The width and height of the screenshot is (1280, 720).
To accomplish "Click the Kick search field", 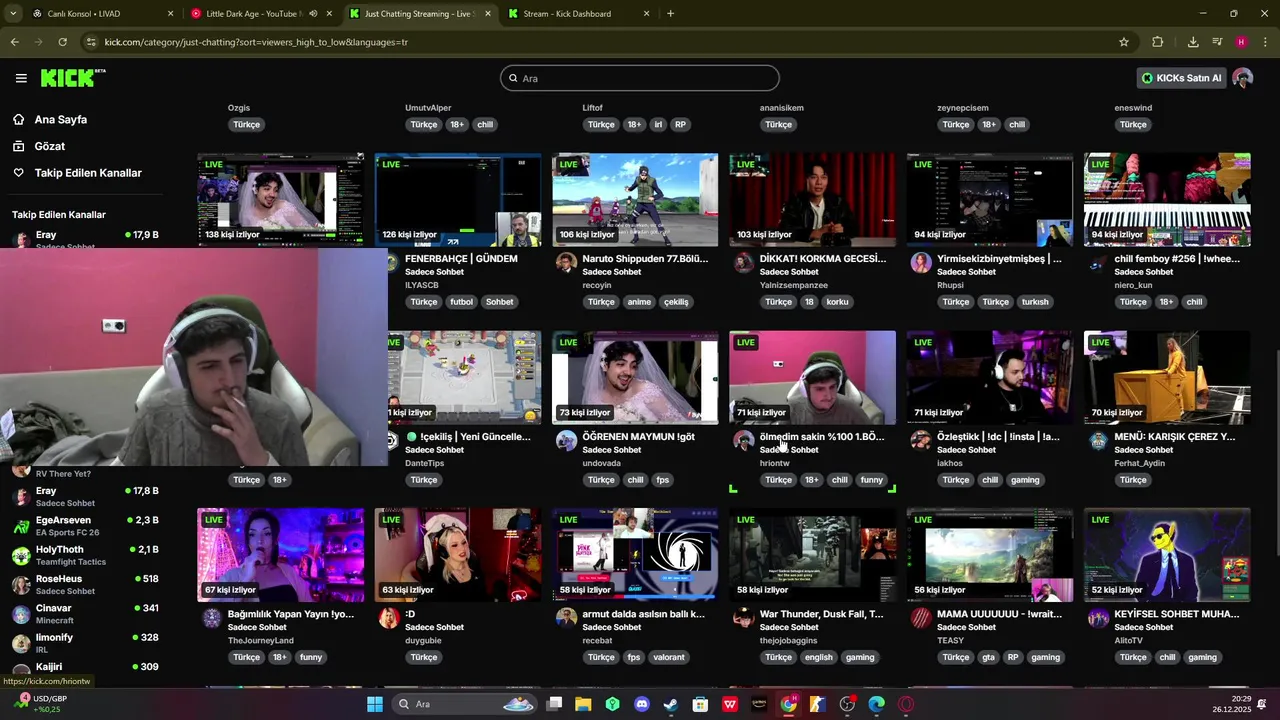I will coord(640,78).
